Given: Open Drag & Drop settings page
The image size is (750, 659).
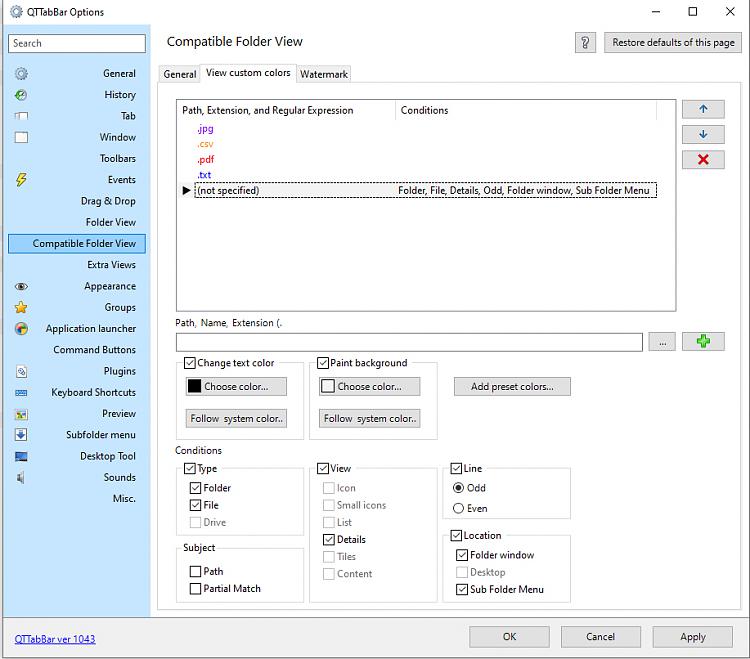Looking at the screenshot, I should pos(108,201).
